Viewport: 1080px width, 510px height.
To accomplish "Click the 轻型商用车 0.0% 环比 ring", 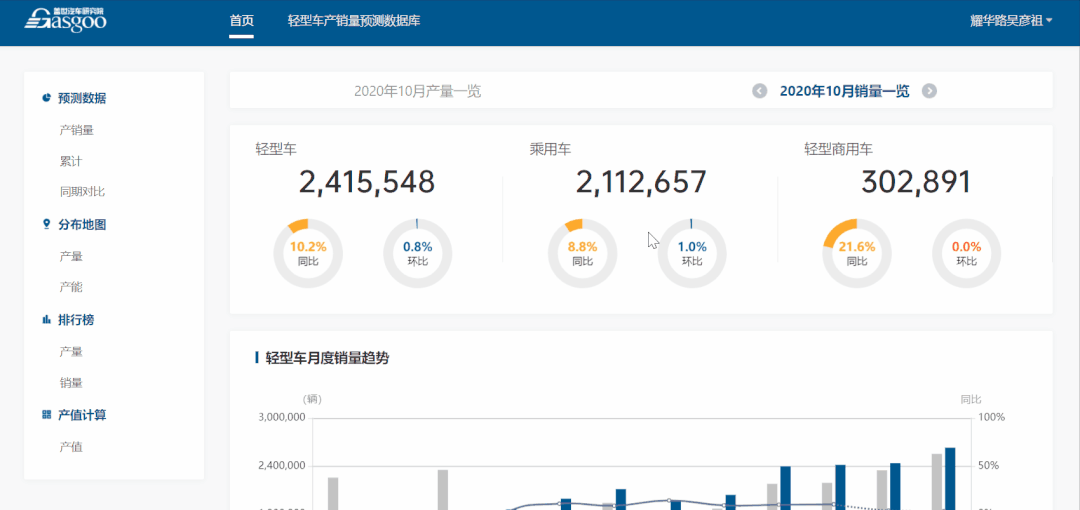I will pyautogui.click(x=966, y=254).
